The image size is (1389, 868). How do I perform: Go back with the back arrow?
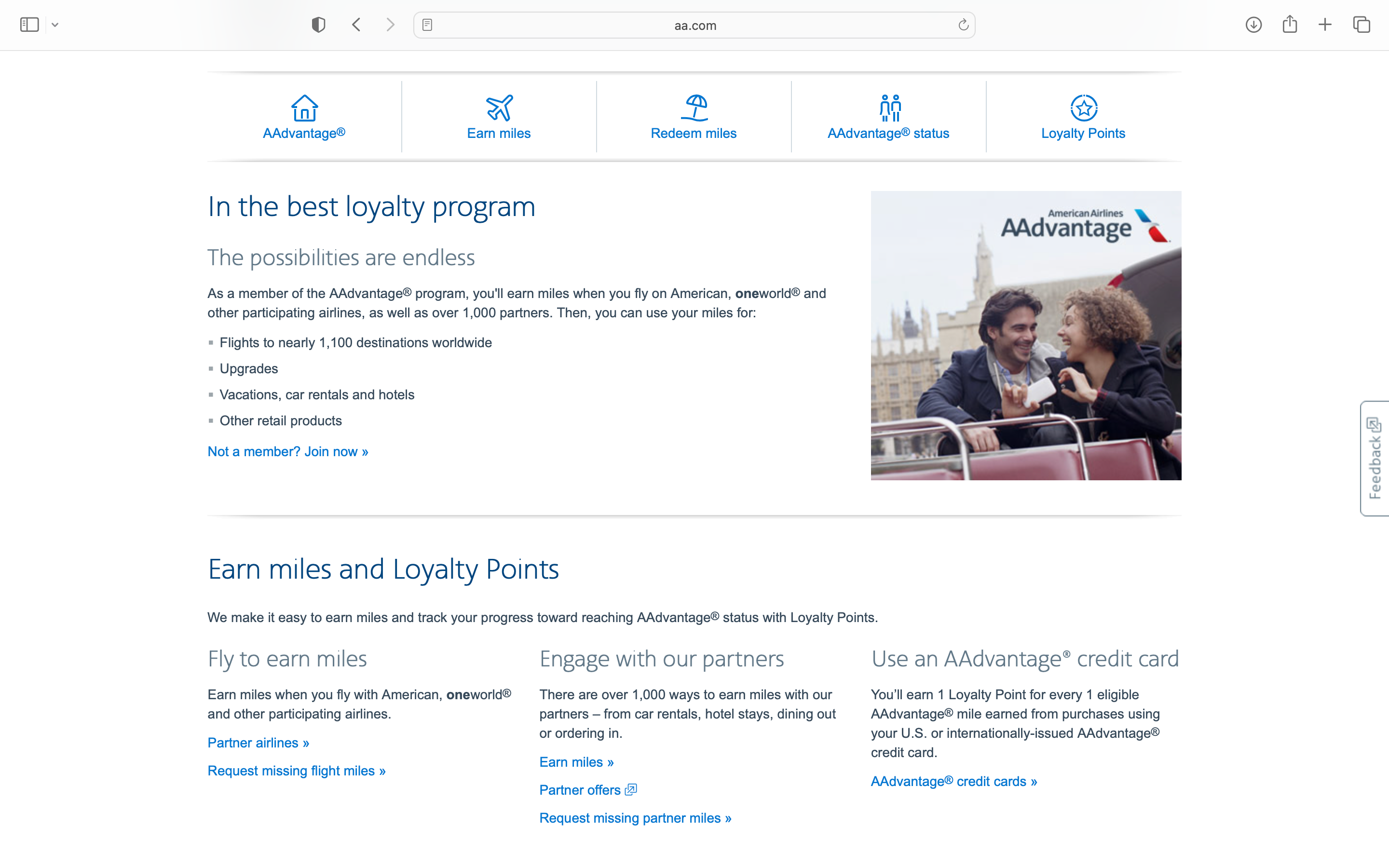tap(356, 25)
